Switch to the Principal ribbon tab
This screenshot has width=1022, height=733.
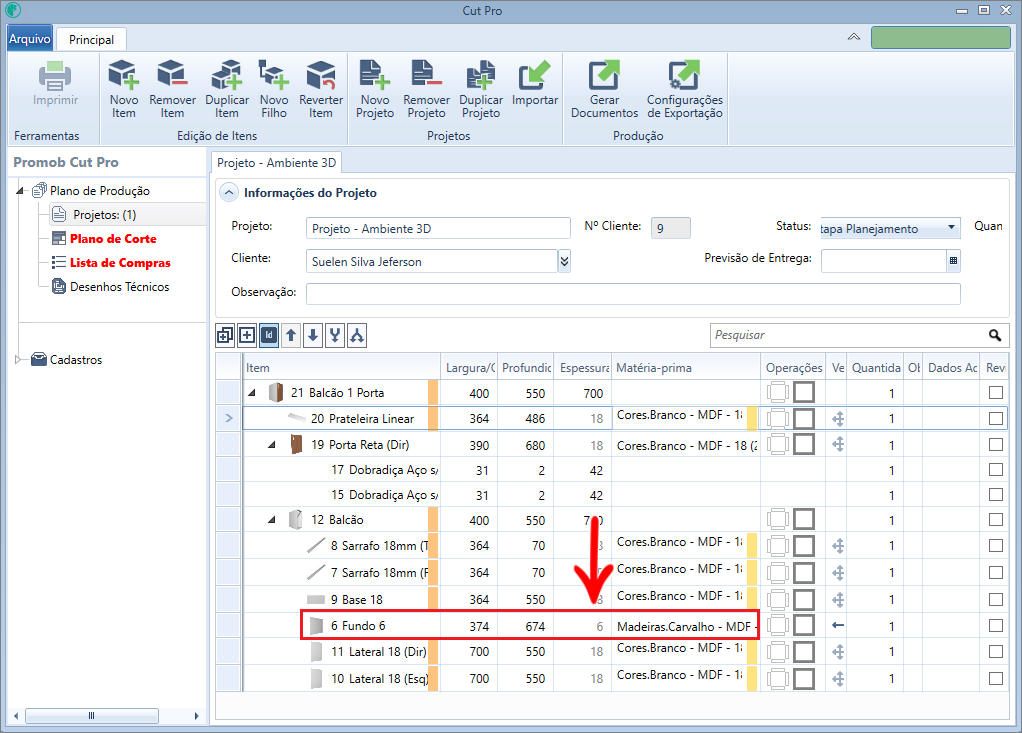click(91, 40)
